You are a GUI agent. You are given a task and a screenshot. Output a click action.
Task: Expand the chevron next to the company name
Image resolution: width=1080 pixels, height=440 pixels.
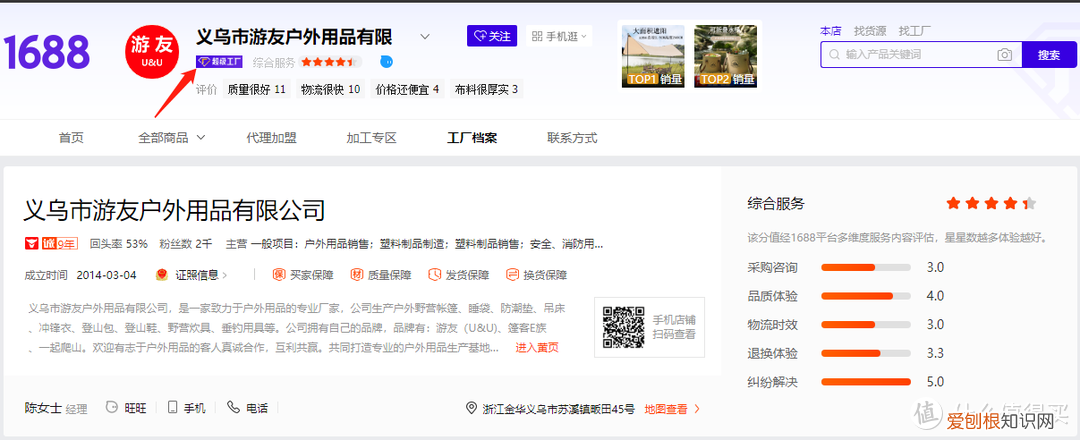click(x=425, y=36)
